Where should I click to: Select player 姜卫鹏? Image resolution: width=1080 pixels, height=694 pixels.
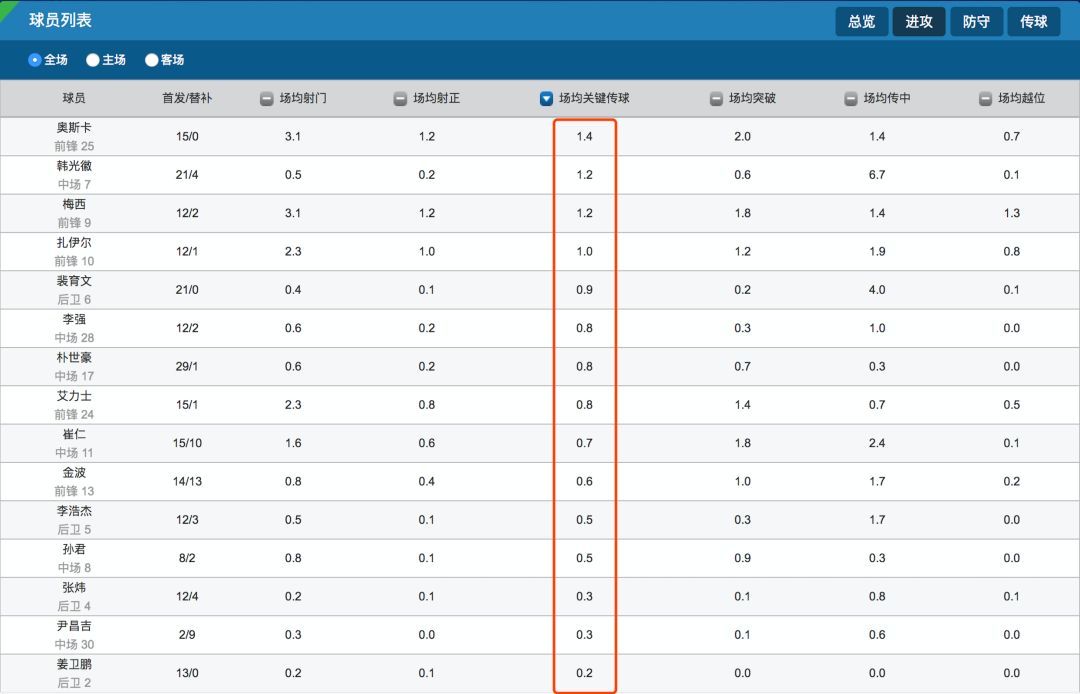[74, 664]
